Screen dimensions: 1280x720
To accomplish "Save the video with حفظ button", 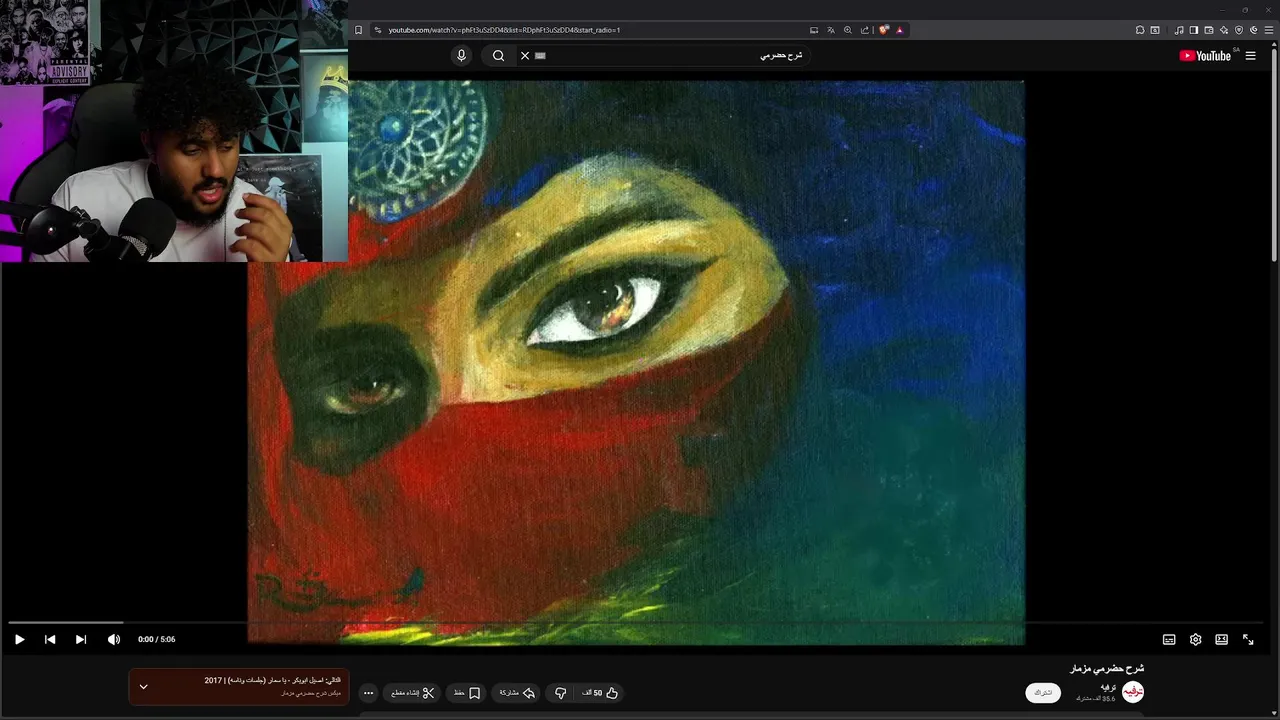I will [467, 692].
